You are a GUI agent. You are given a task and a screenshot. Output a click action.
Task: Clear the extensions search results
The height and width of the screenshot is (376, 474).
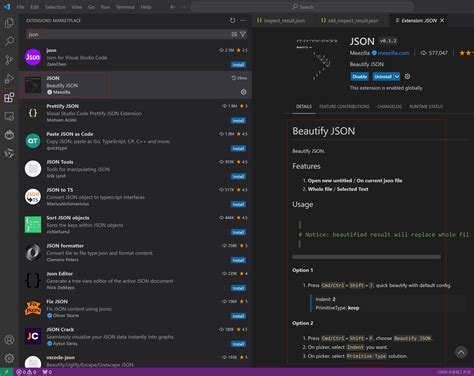point(234,34)
